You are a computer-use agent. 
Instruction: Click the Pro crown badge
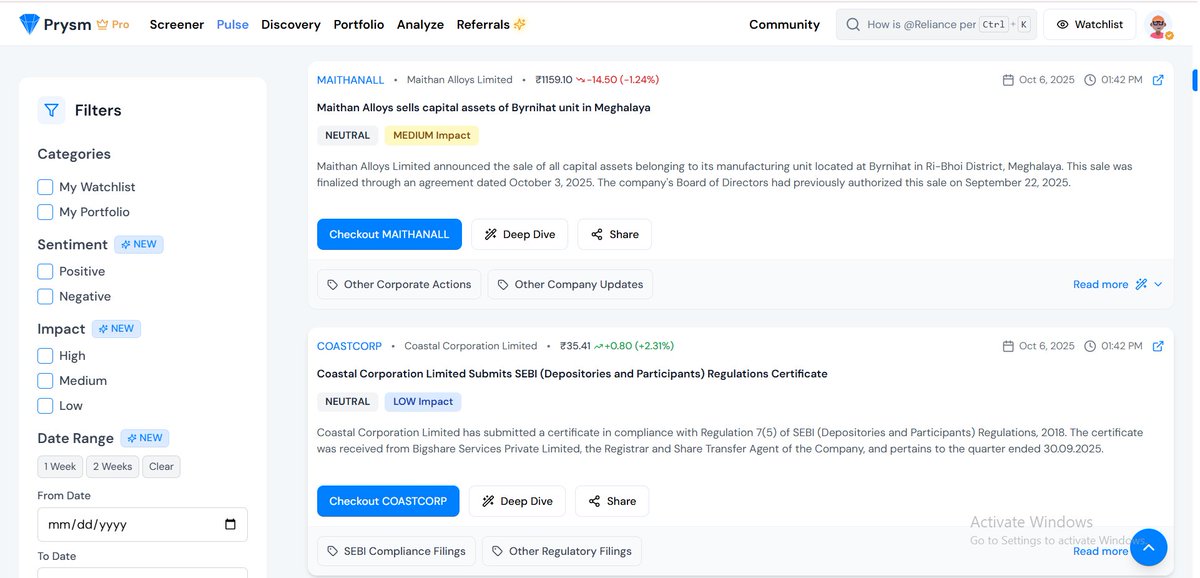pyautogui.click(x=113, y=24)
